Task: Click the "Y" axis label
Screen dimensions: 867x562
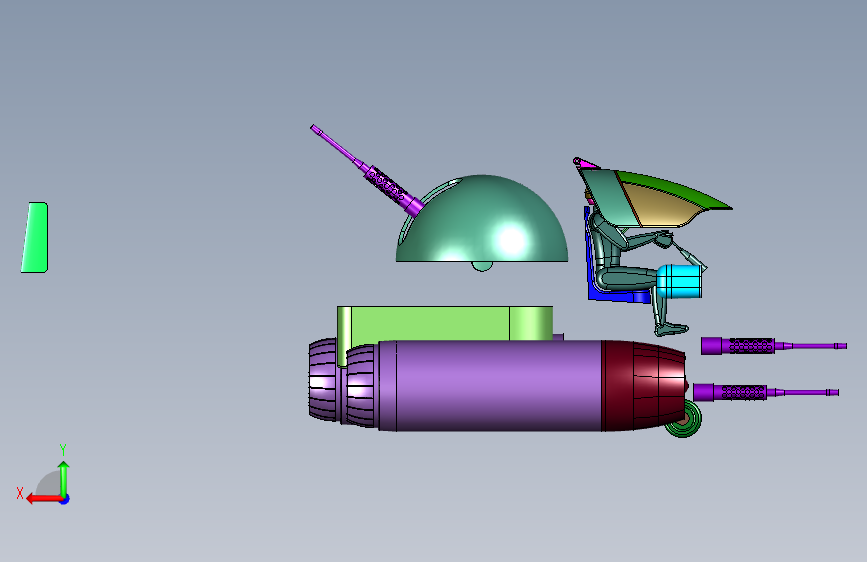Action: pos(63,449)
